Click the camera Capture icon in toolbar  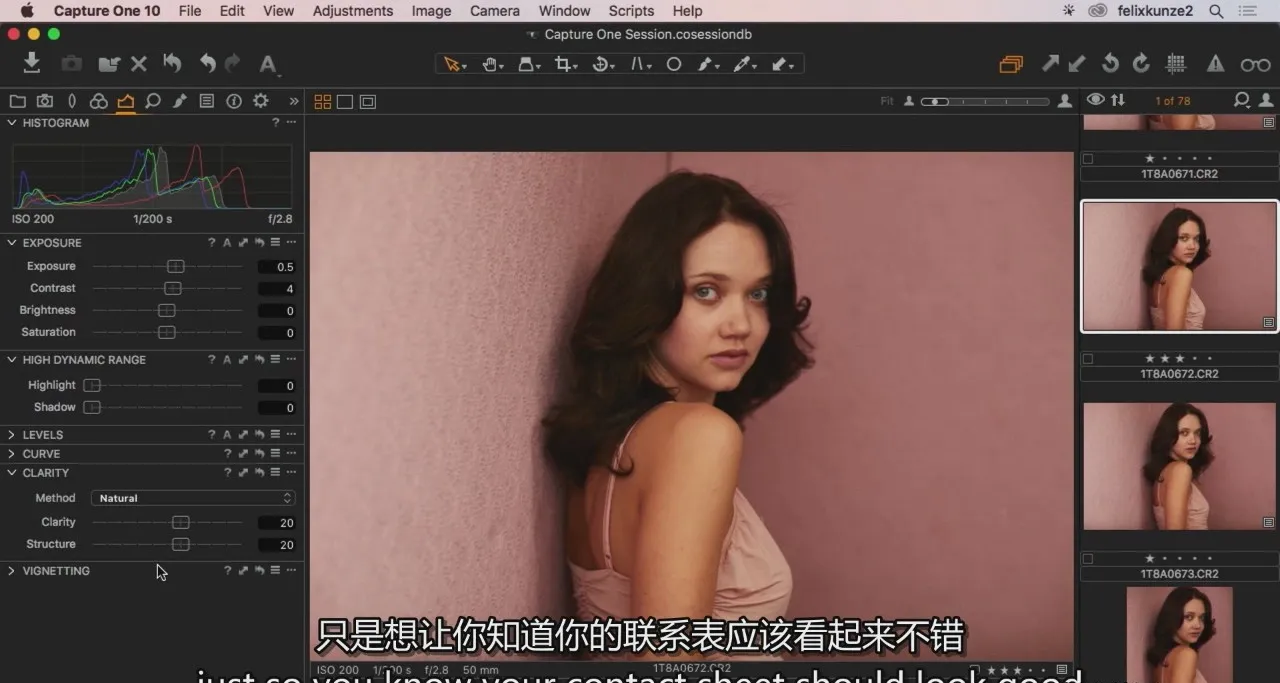tap(71, 64)
